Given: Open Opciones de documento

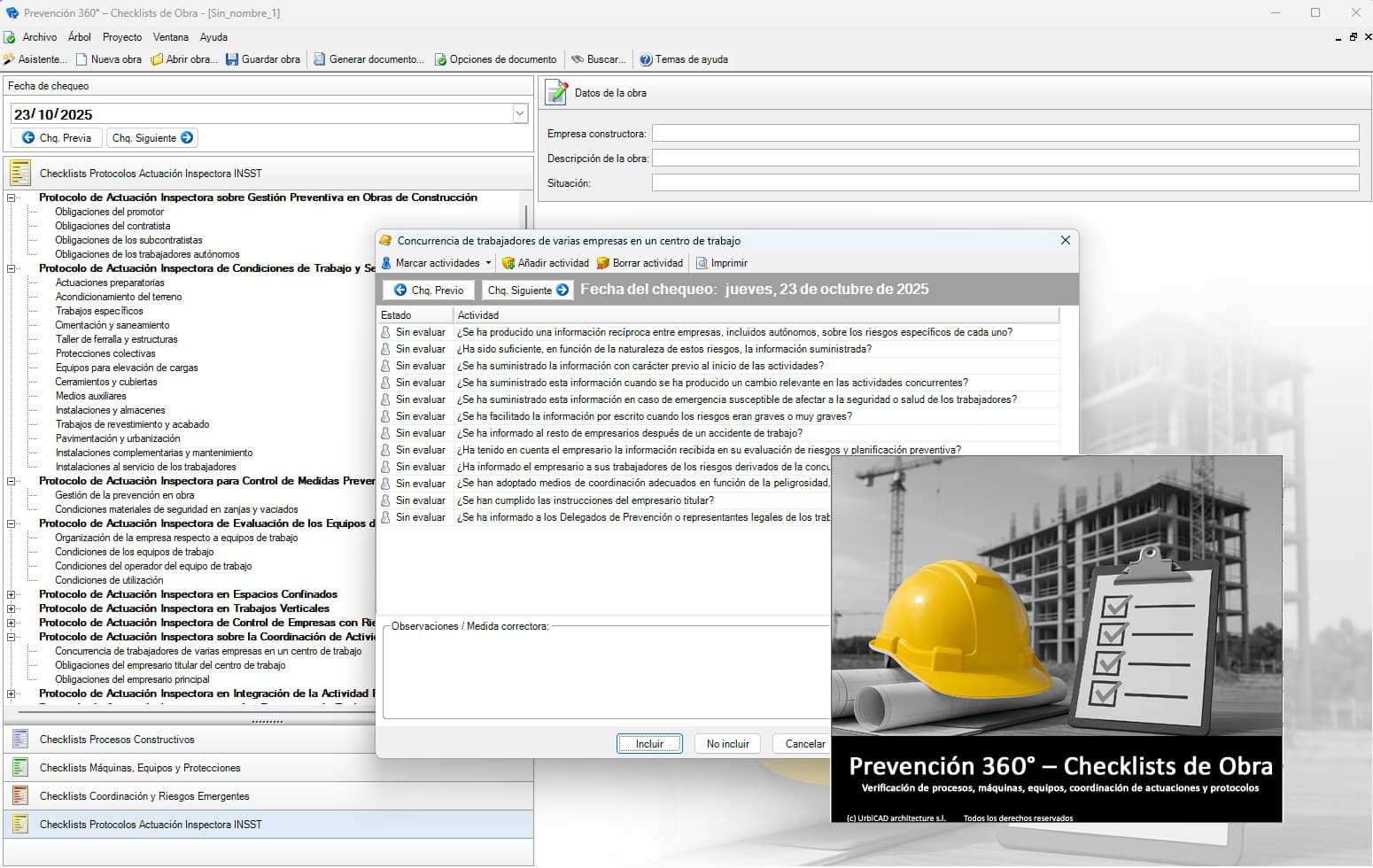Looking at the screenshot, I should [x=495, y=59].
